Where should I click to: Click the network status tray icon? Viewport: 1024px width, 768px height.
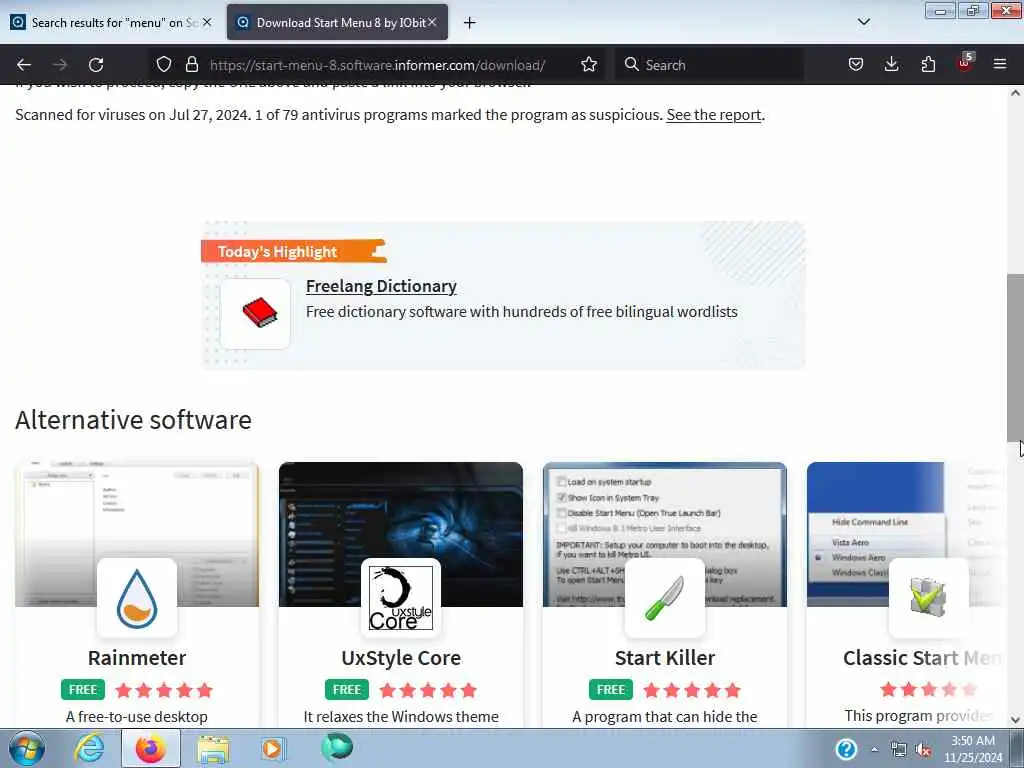[x=899, y=750]
